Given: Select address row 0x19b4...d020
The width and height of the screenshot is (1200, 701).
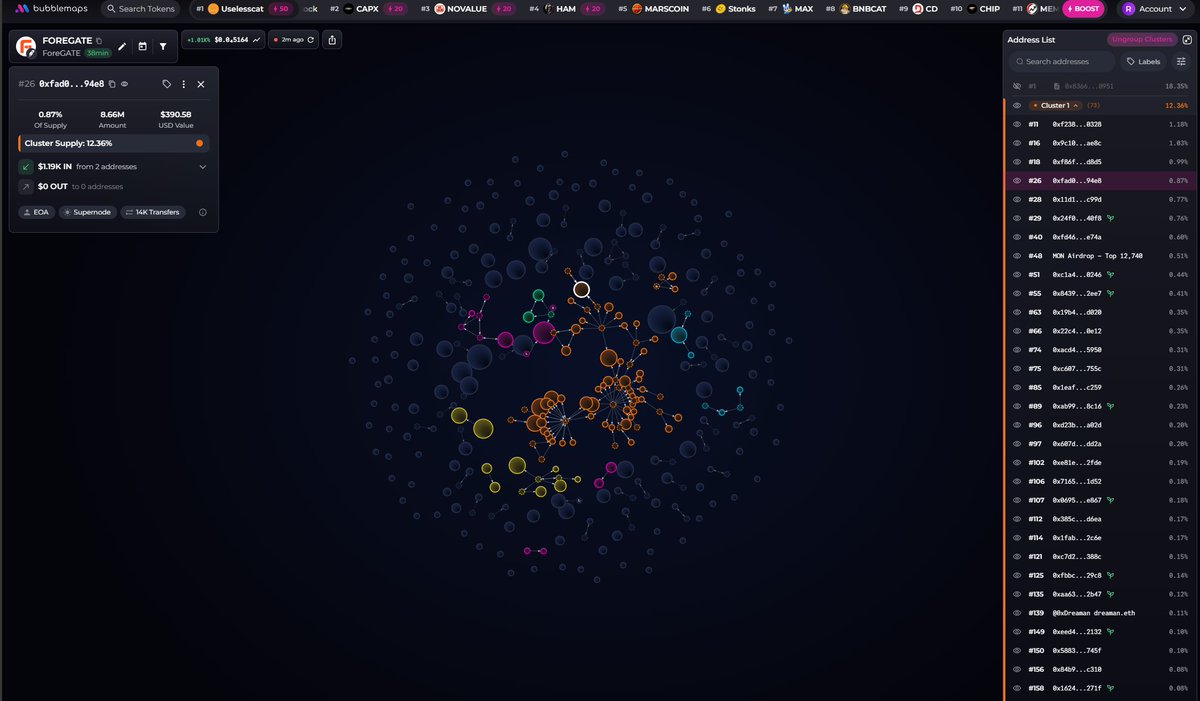Looking at the screenshot, I should 1101,312.
